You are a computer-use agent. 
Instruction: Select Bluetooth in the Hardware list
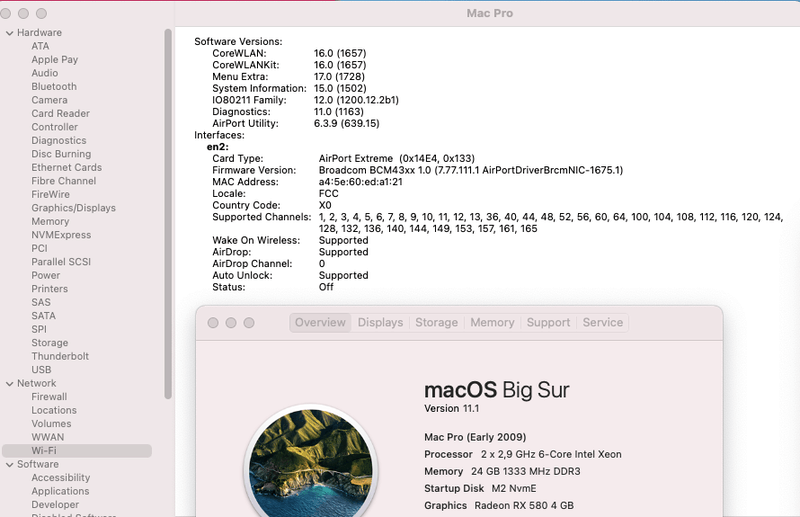click(54, 87)
